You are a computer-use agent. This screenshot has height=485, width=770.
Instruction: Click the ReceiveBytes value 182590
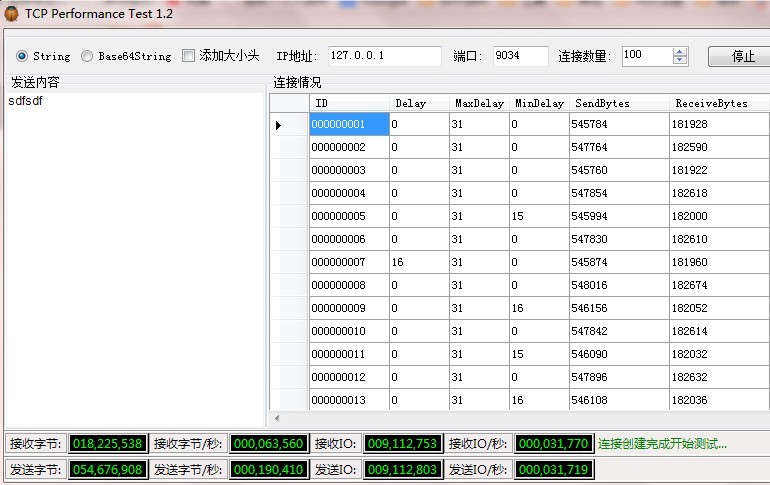coord(719,147)
